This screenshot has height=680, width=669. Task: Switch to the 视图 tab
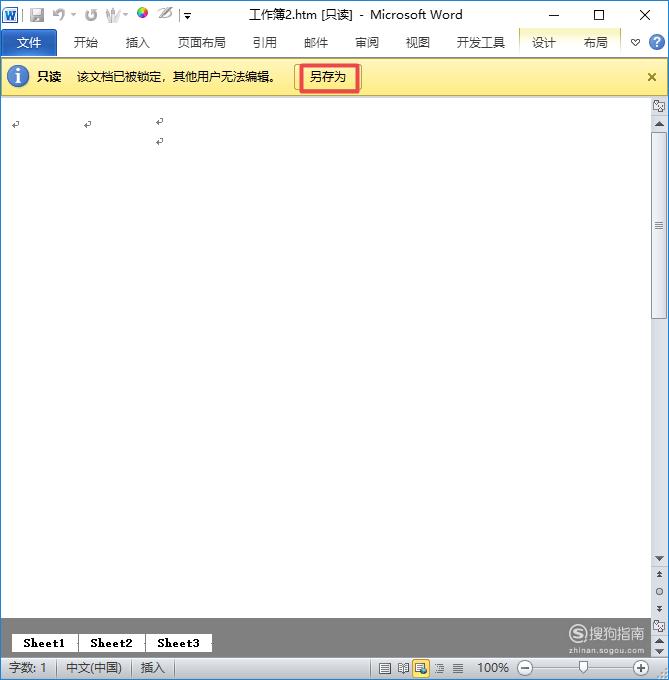click(x=418, y=42)
